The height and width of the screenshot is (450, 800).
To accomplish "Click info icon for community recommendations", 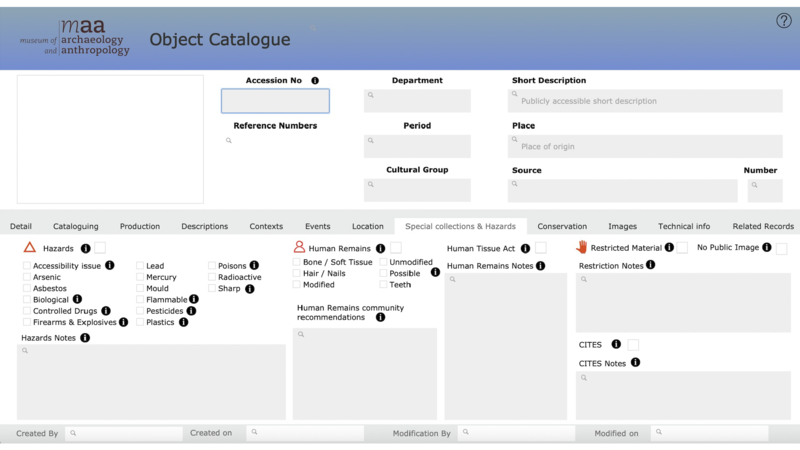I will (x=381, y=317).
